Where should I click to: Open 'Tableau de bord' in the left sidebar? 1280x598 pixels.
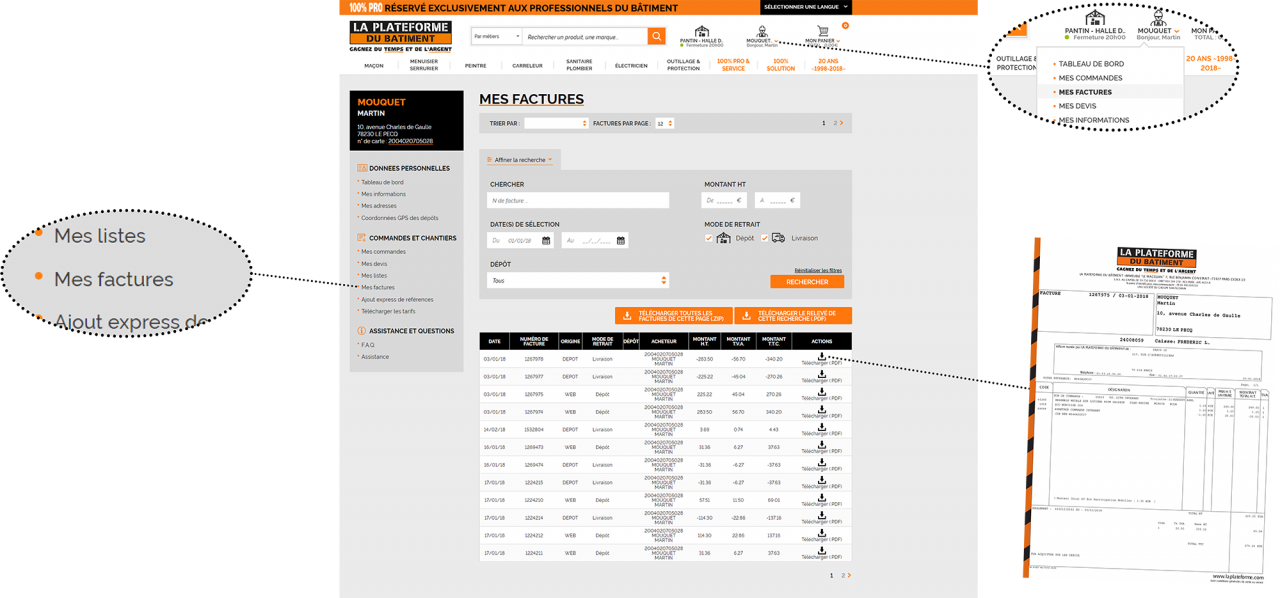coord(383,182)
